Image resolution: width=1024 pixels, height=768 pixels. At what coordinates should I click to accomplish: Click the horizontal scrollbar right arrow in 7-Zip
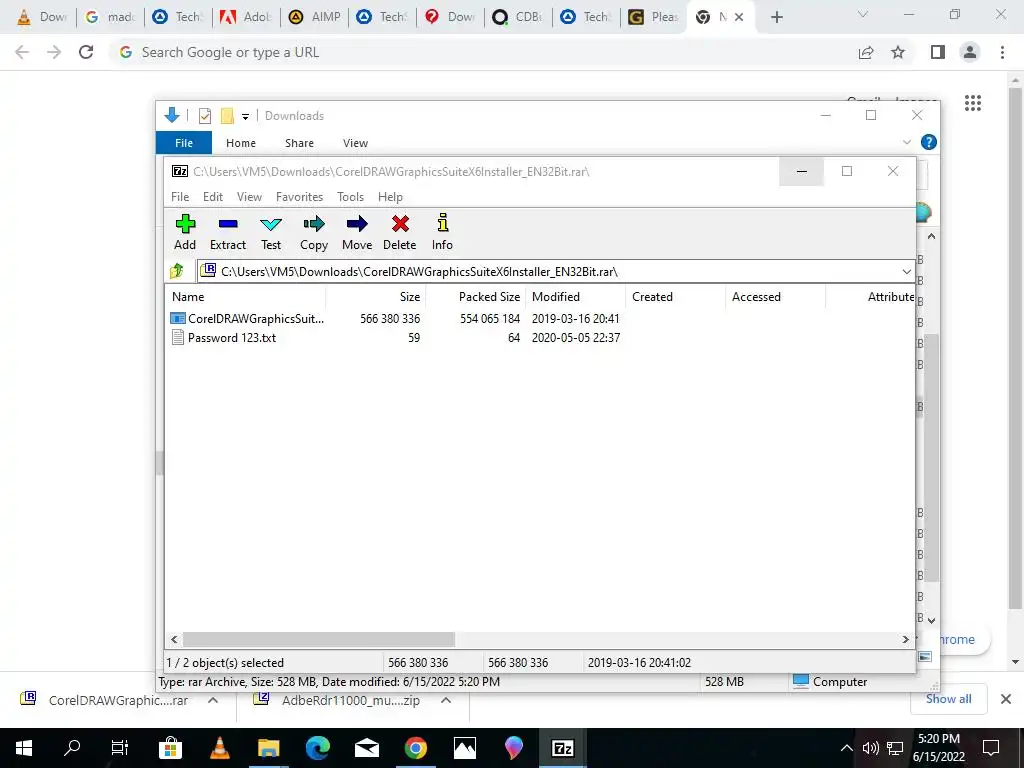coord(906,639)
